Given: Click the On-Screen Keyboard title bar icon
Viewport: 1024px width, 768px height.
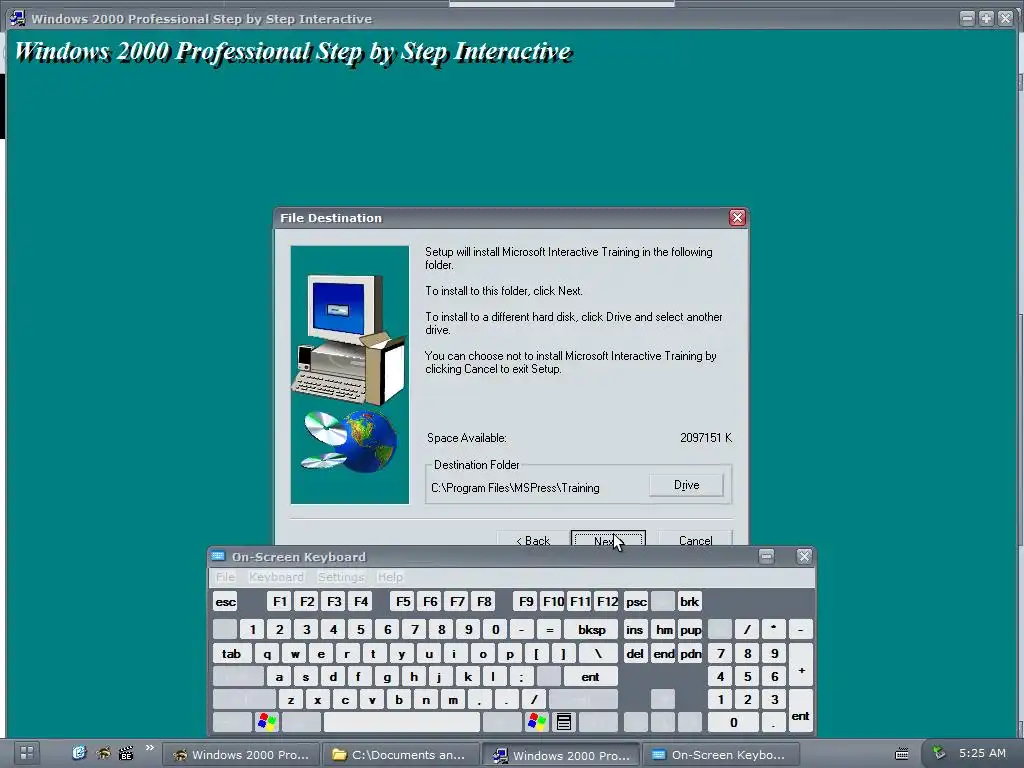Looking at the screenshot, I should pyautogui.click(x=218, y=556).
